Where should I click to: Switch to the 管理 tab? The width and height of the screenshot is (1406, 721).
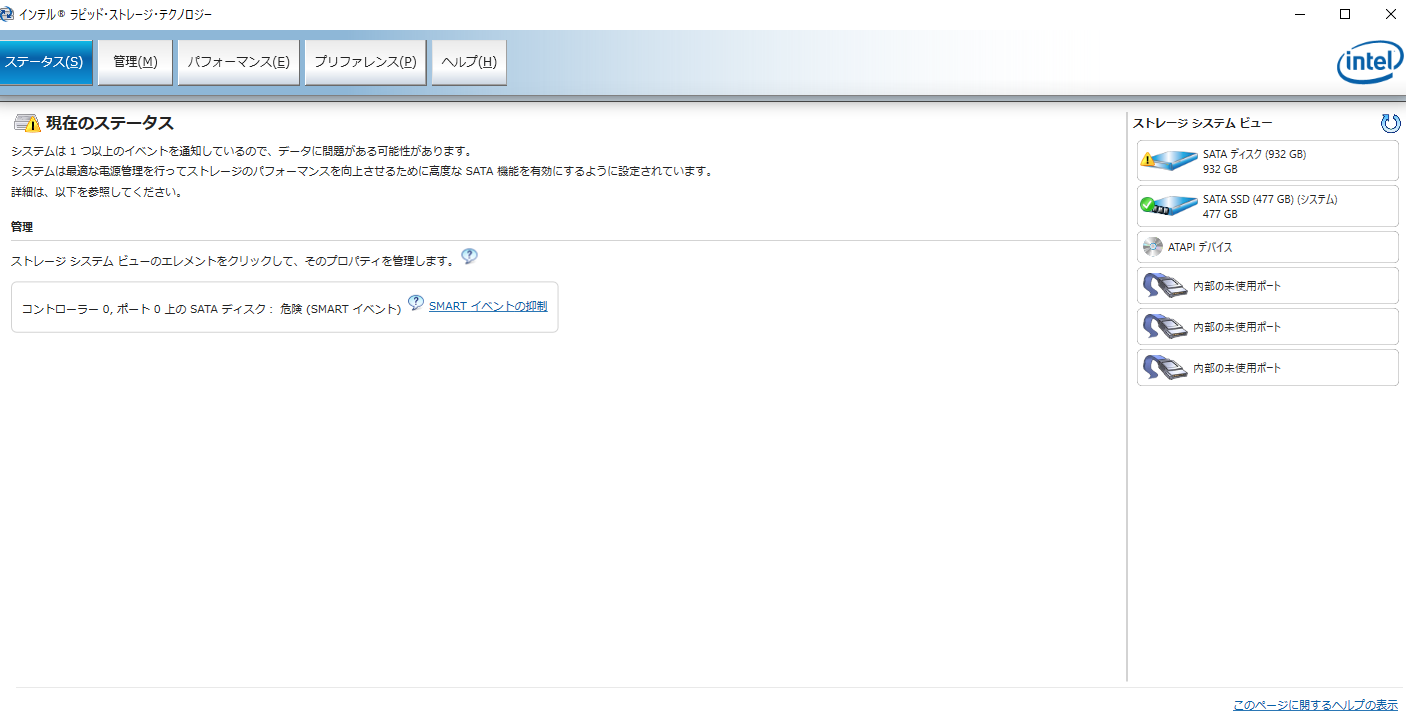[135, 62]
